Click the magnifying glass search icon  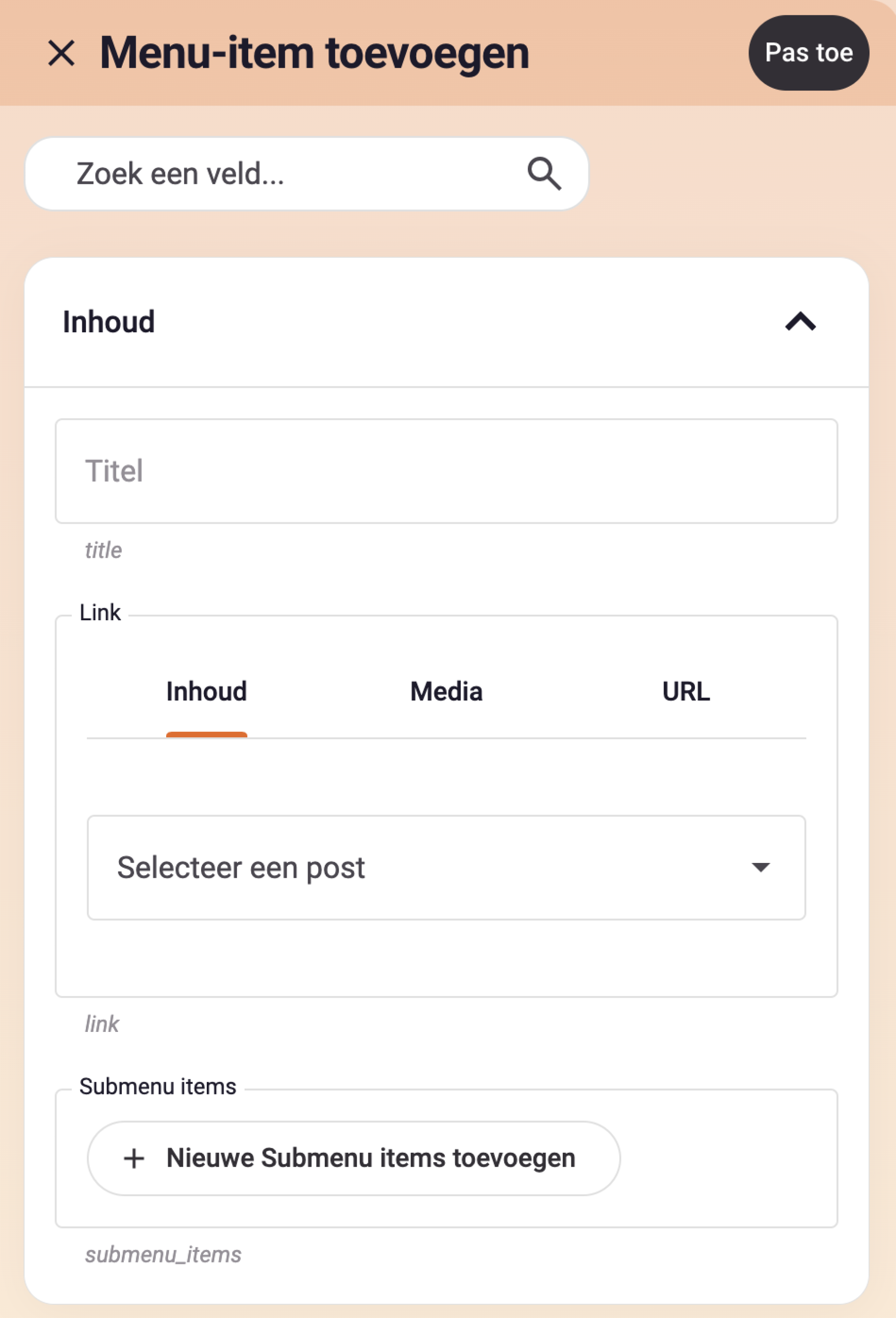pyautogui.click(x=545, y=174)
